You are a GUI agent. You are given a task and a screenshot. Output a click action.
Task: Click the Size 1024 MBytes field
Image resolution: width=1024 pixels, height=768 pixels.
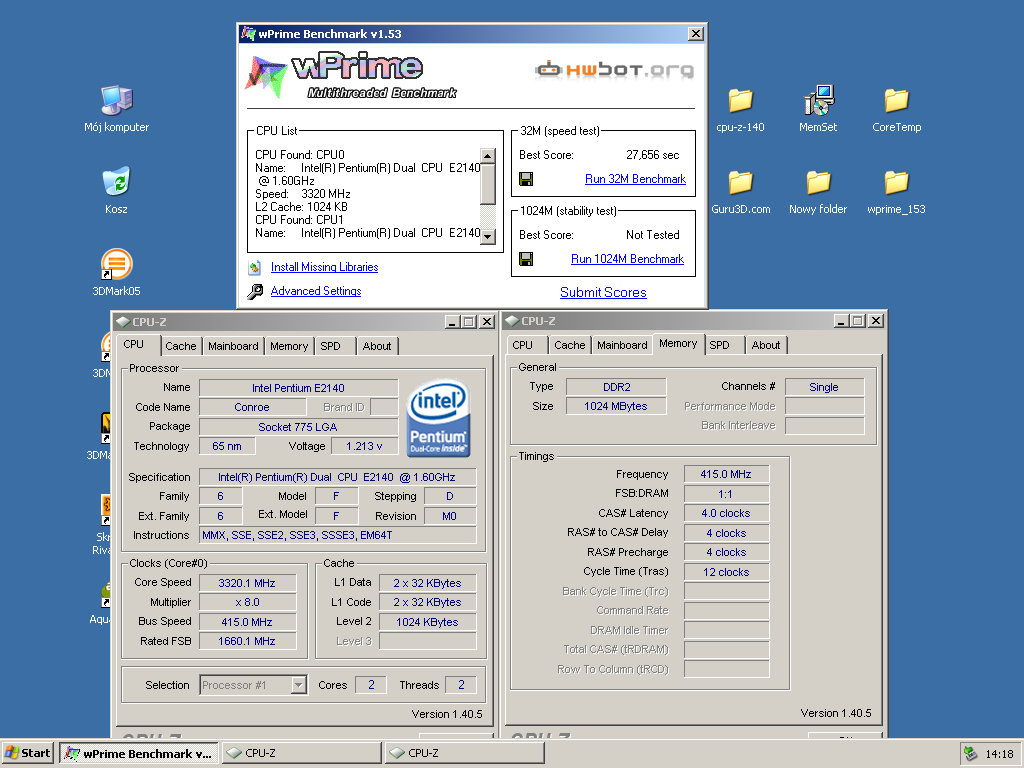point(616,406)
